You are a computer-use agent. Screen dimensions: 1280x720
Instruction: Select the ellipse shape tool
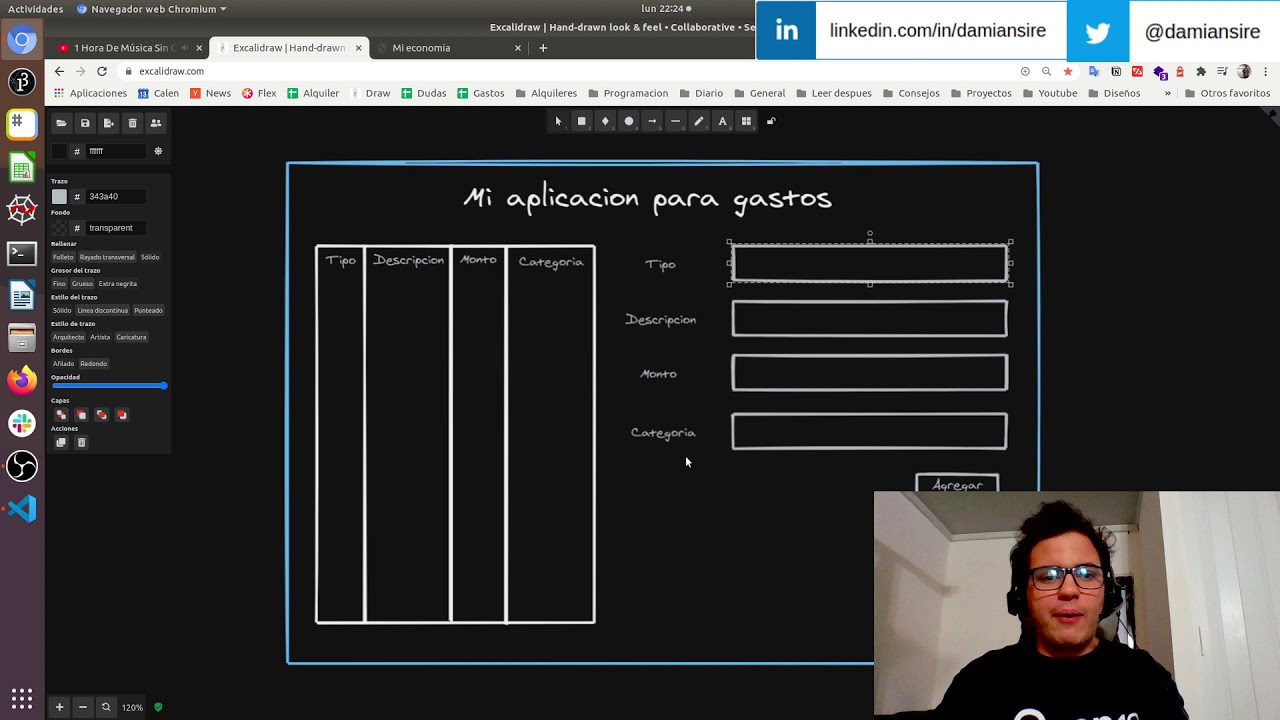coord(629,121)
